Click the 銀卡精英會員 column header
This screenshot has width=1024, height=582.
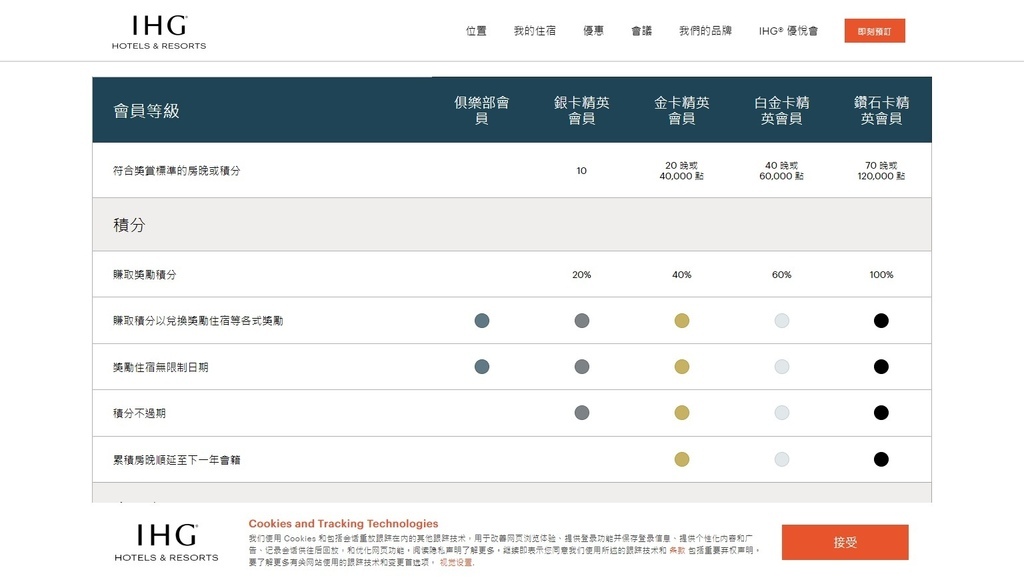coord(582,110)
